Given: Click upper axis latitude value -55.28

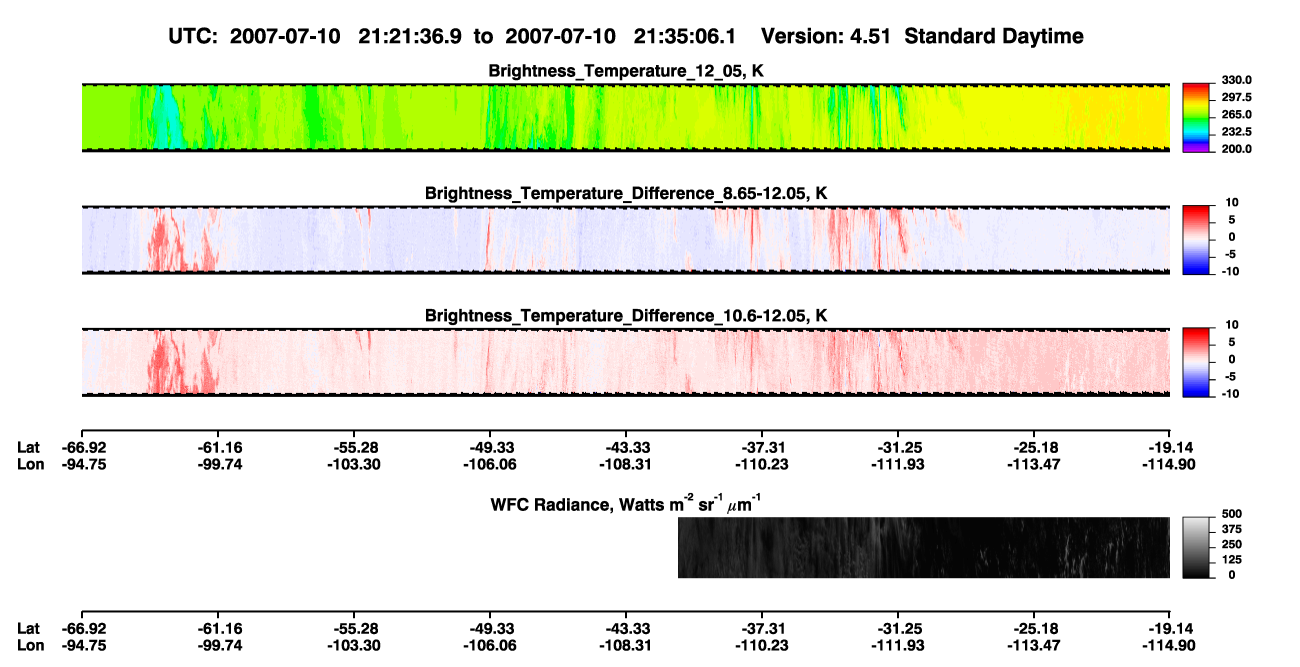Looking at the screenshot, I should click(x=353, y=447).
